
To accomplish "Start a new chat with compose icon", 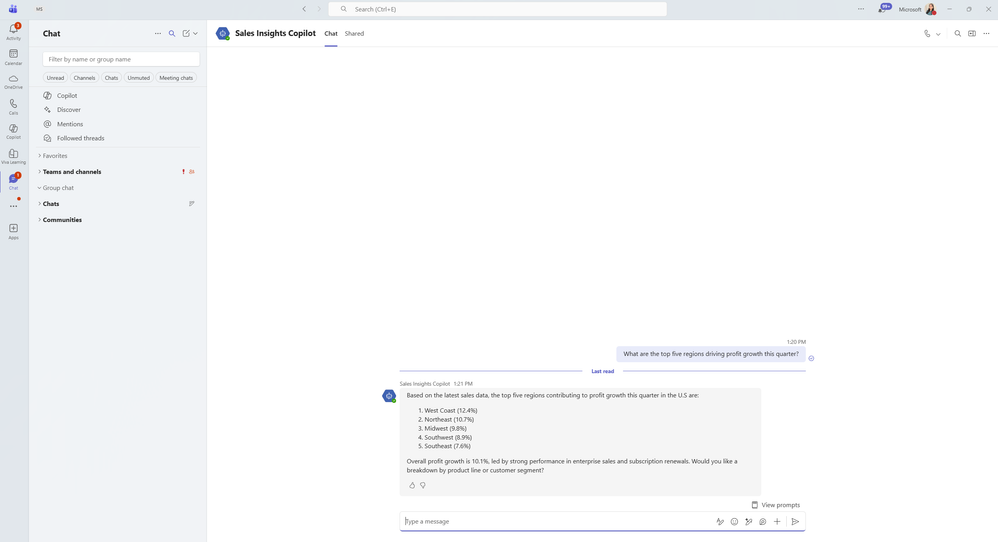I will click(186, 34).
